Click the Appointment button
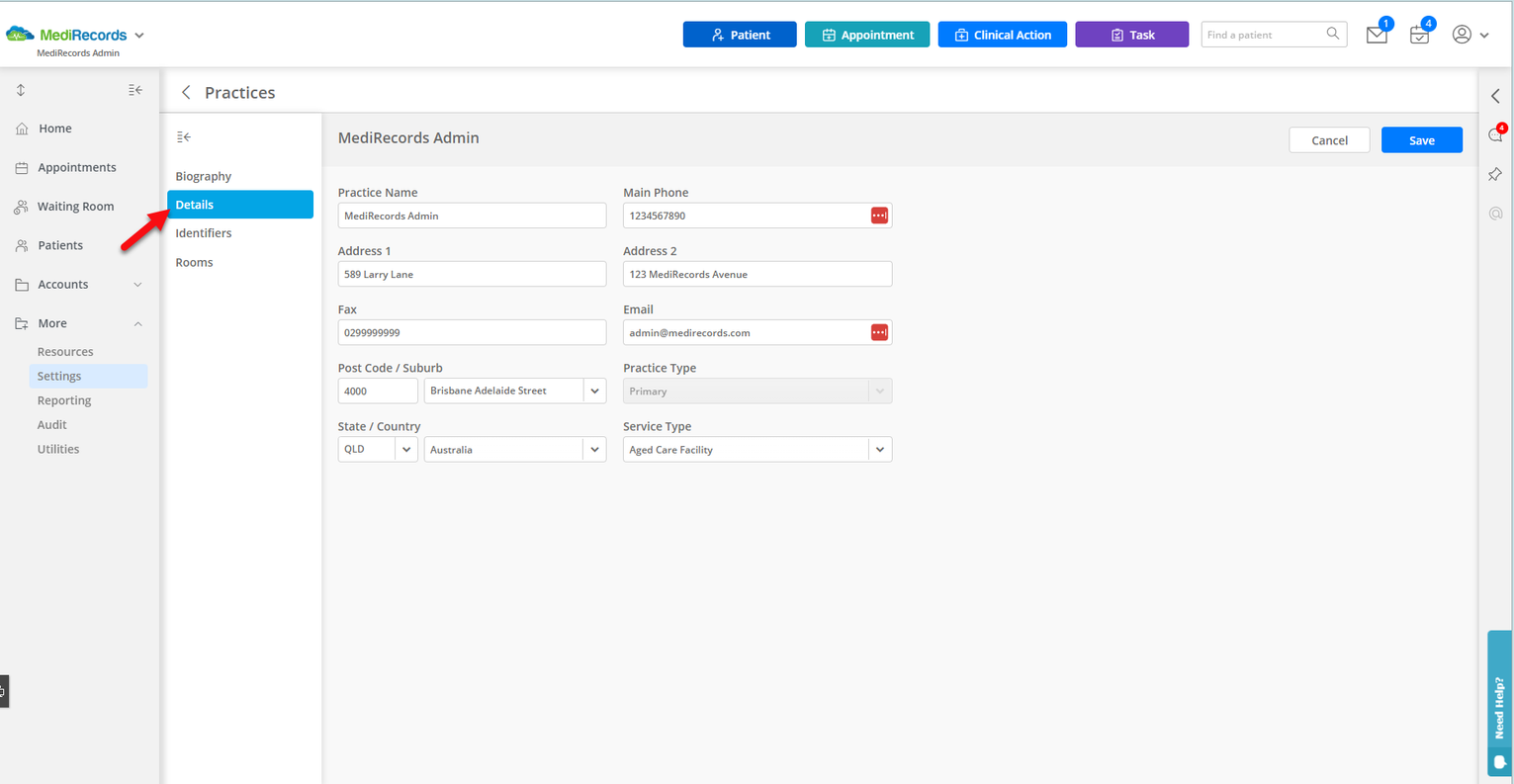 tap(867, 35)
